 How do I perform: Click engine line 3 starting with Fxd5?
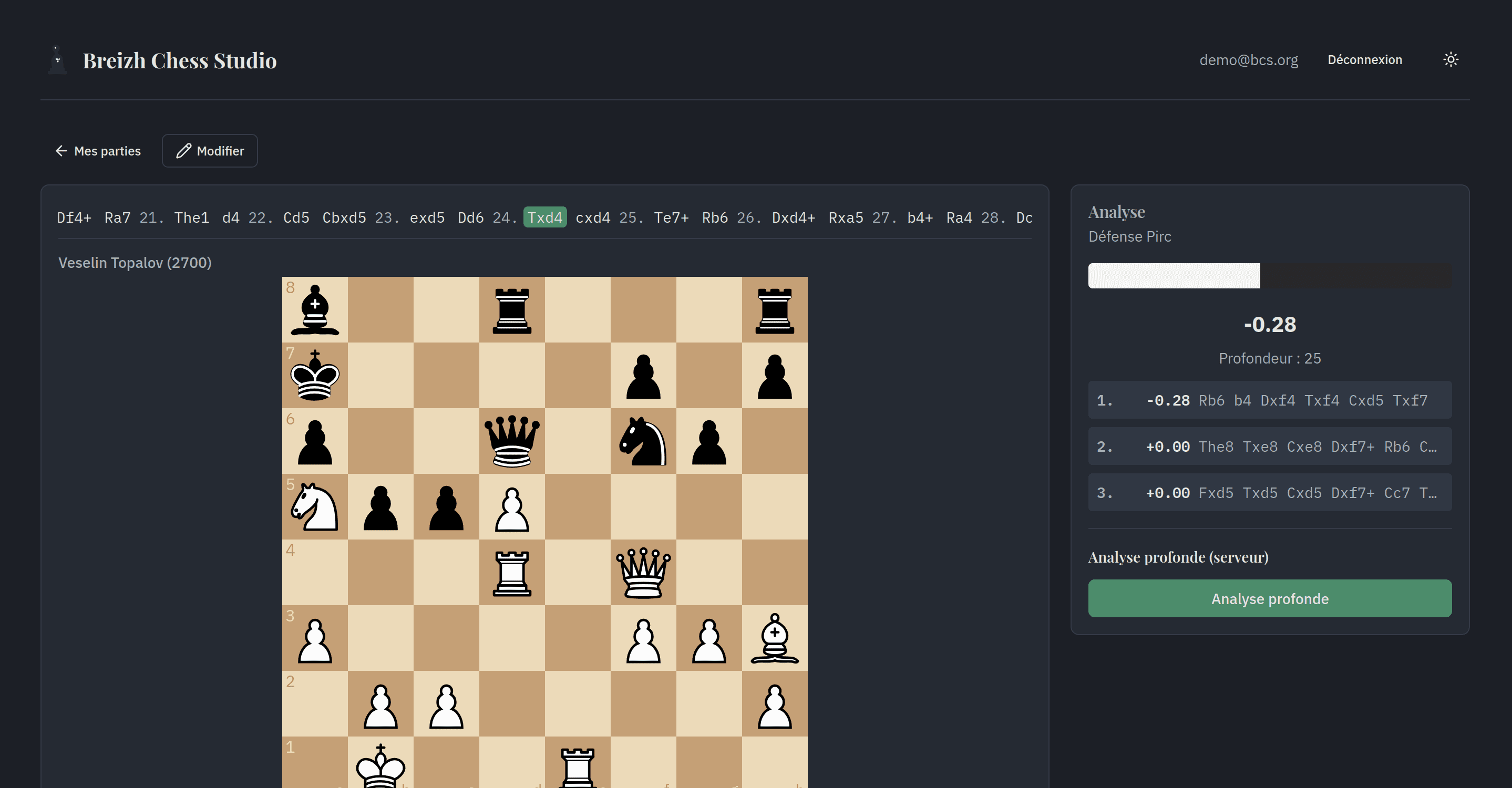(x=1270, y=493)
